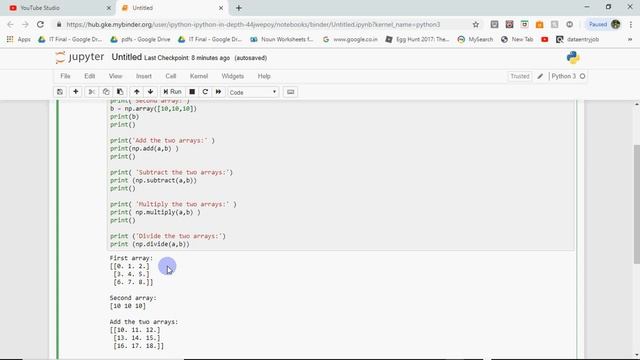
Task: Cut selected cells with scissors icon
Action: [x=92, y=92]
